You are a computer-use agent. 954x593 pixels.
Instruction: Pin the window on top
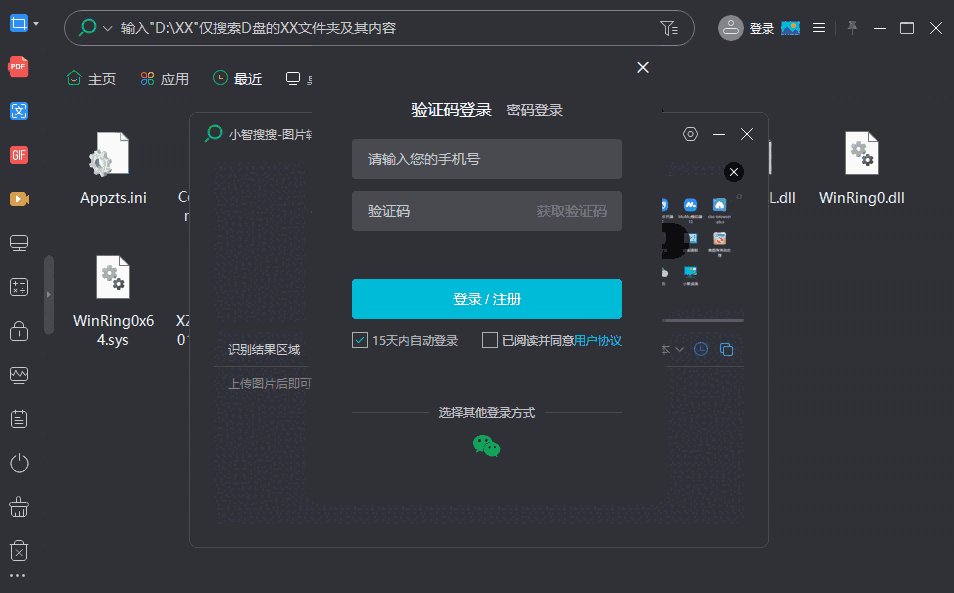coord(852,28)
